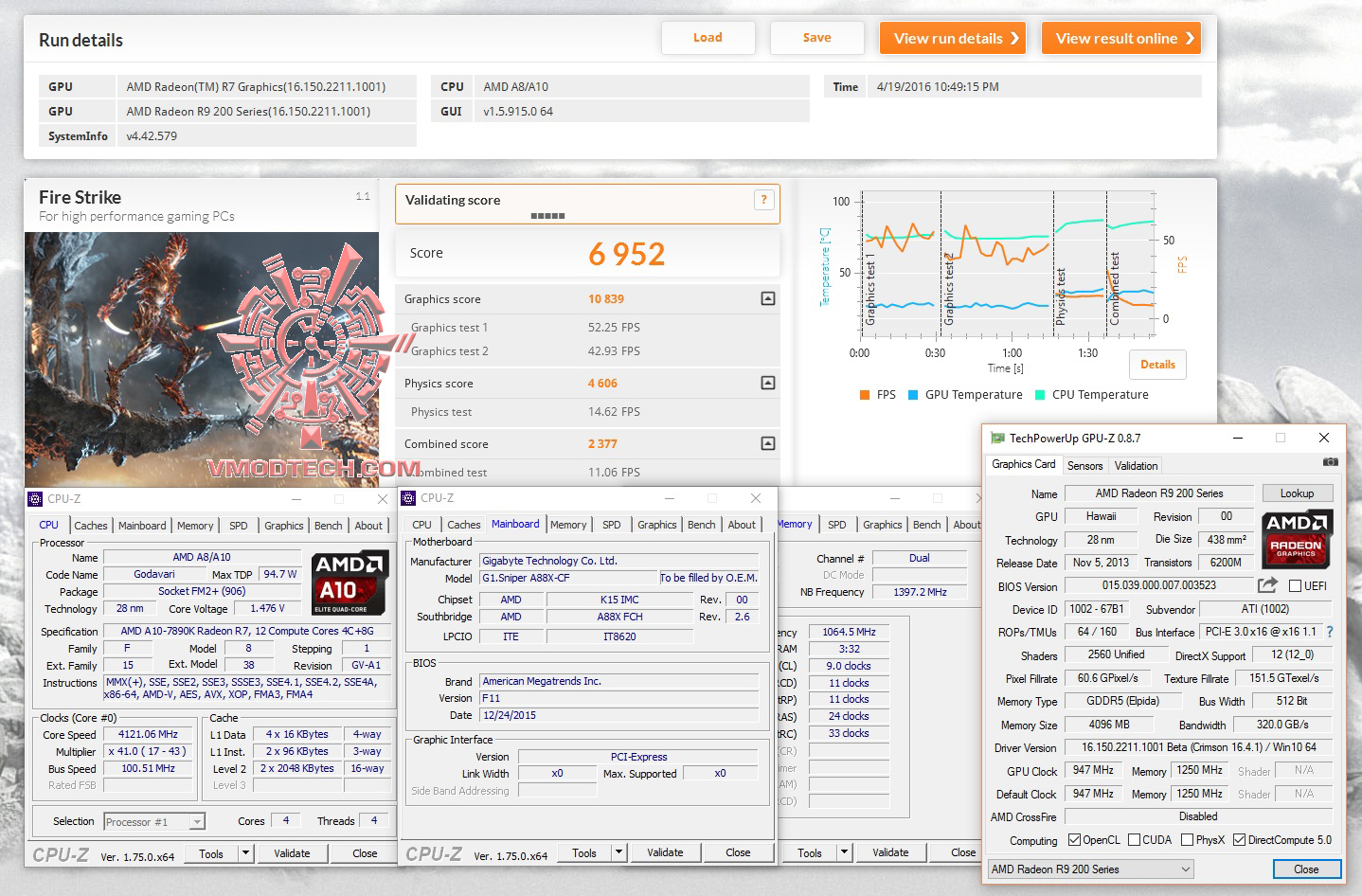Toggle the PhysX checkbox
Screen dimensions: 1362x896
click(x=1187, y=840)
